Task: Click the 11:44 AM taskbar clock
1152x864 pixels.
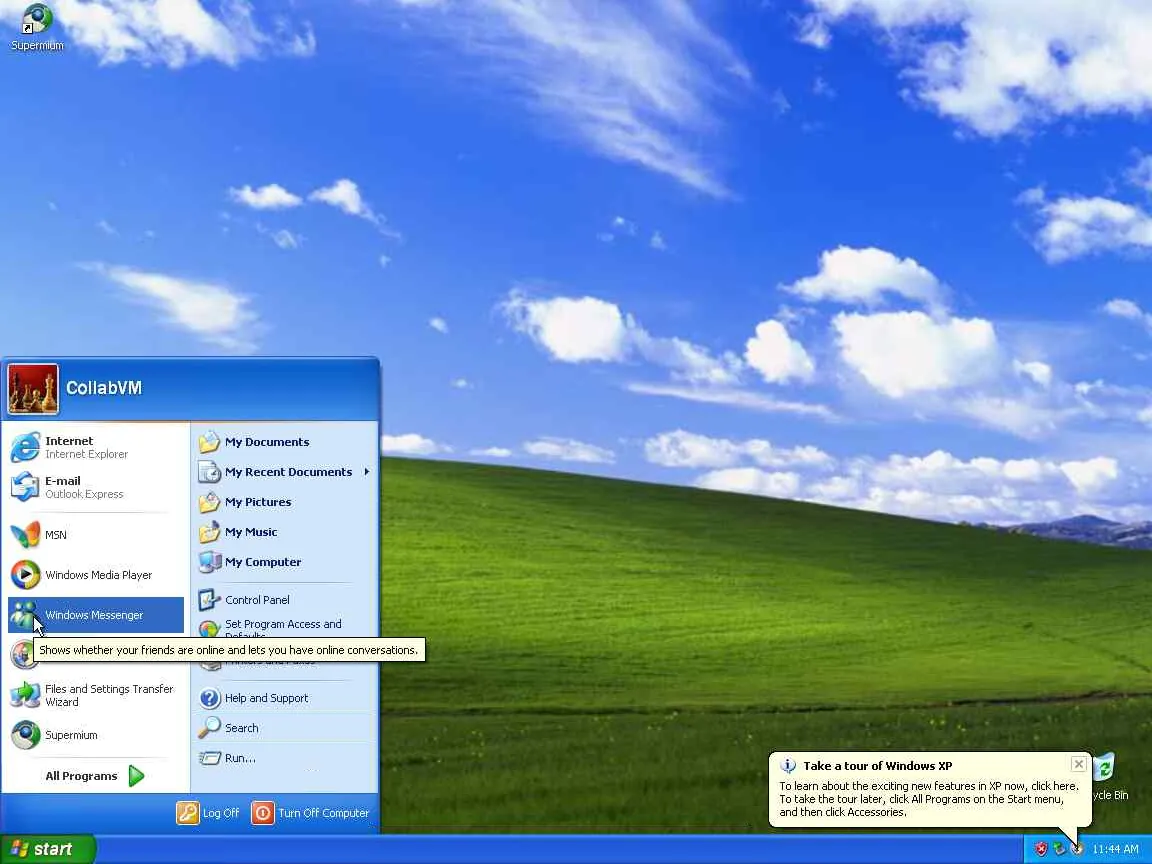Action: pyautogui.click(x=1115, y=849)
